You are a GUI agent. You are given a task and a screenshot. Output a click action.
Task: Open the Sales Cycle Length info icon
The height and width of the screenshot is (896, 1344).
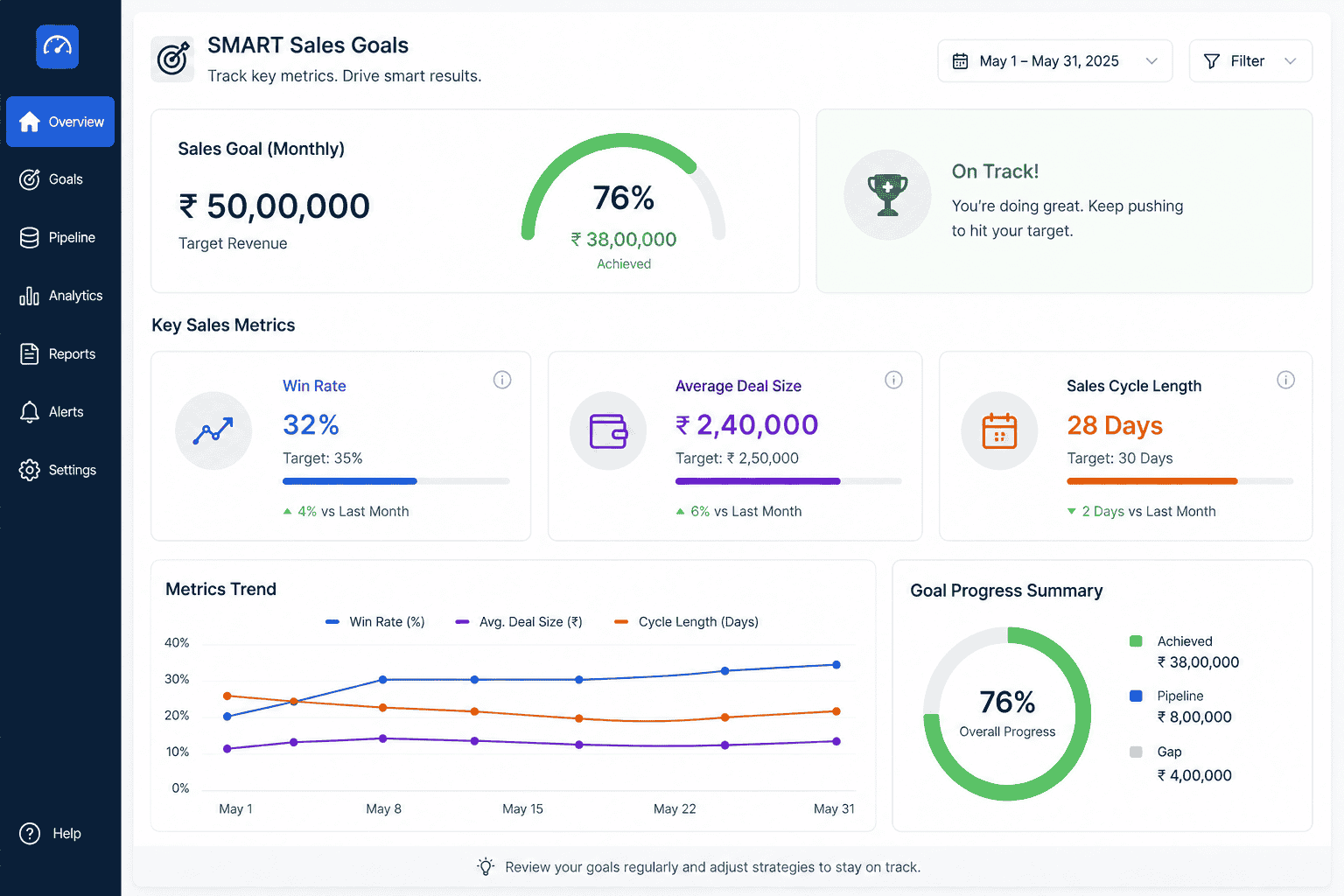(1285, 380)
